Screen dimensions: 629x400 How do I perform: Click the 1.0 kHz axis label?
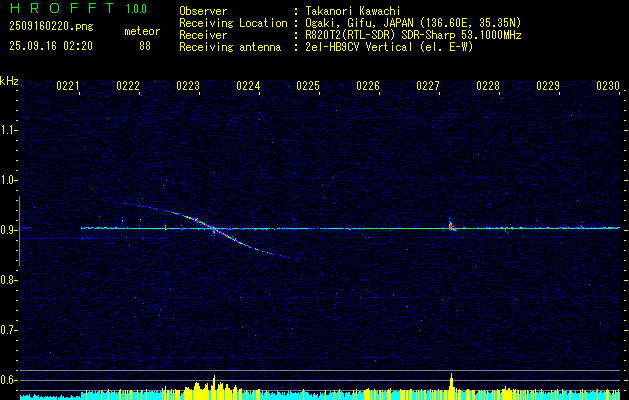[8, 180]
